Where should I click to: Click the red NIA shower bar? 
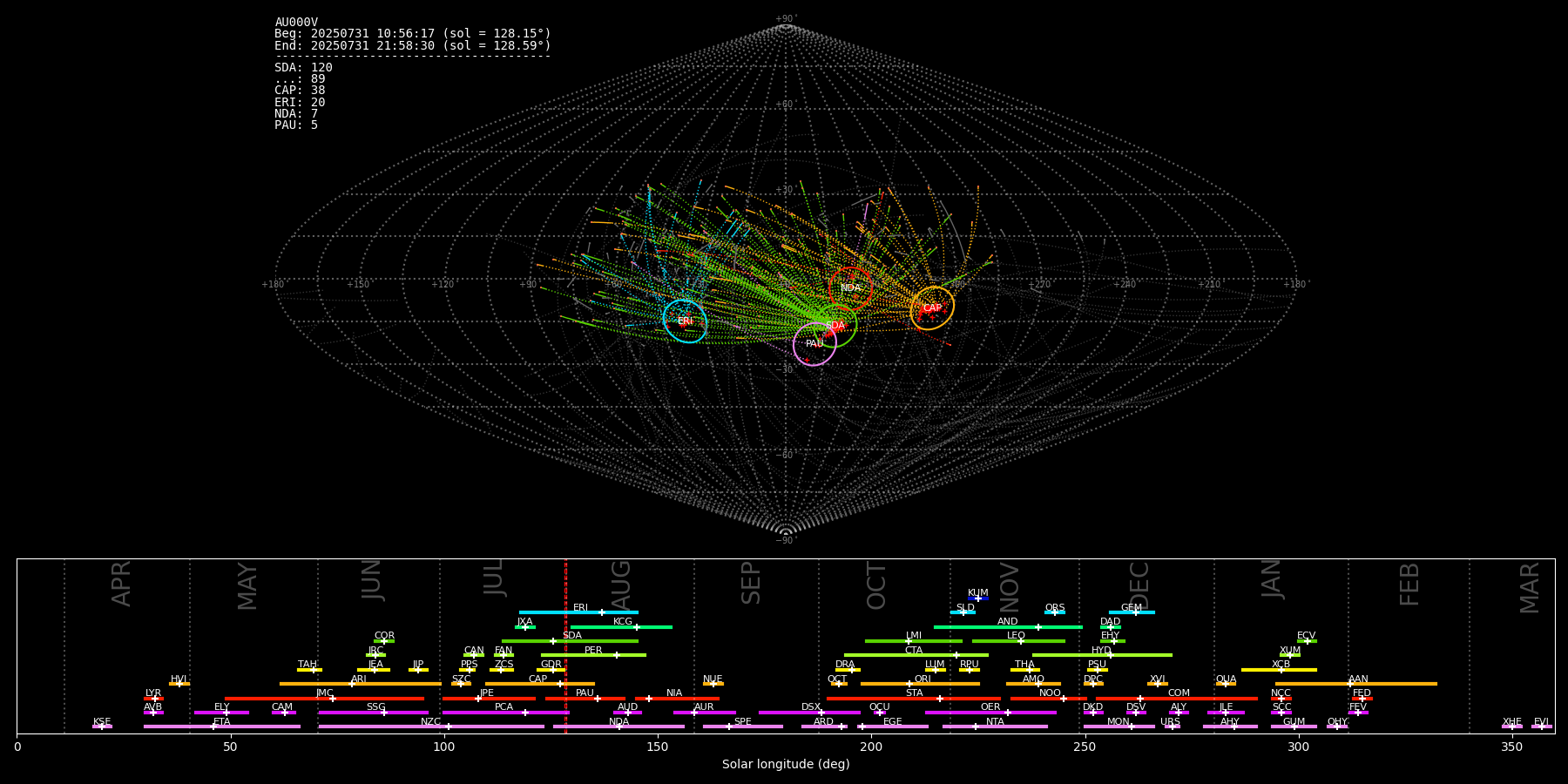[x=677, y=698]
